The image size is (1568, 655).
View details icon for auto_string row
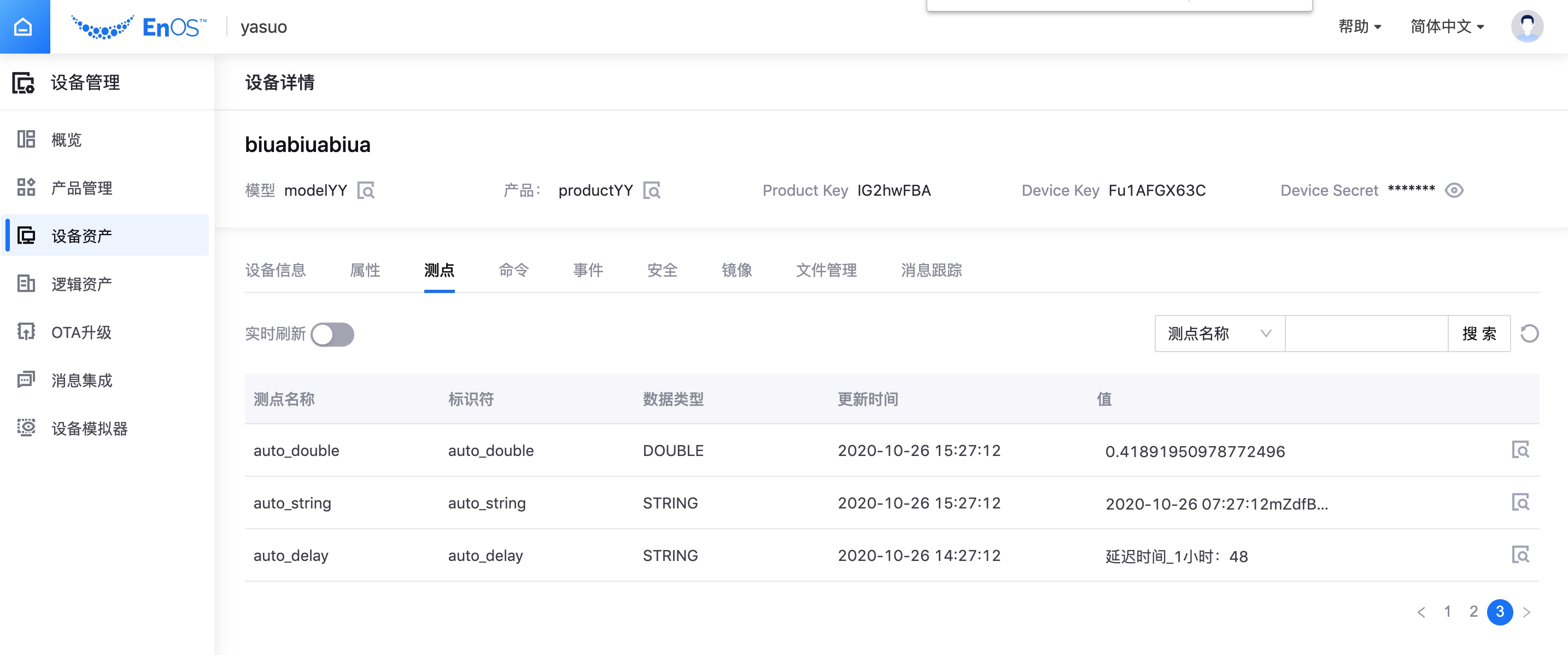coord(1520,502)
